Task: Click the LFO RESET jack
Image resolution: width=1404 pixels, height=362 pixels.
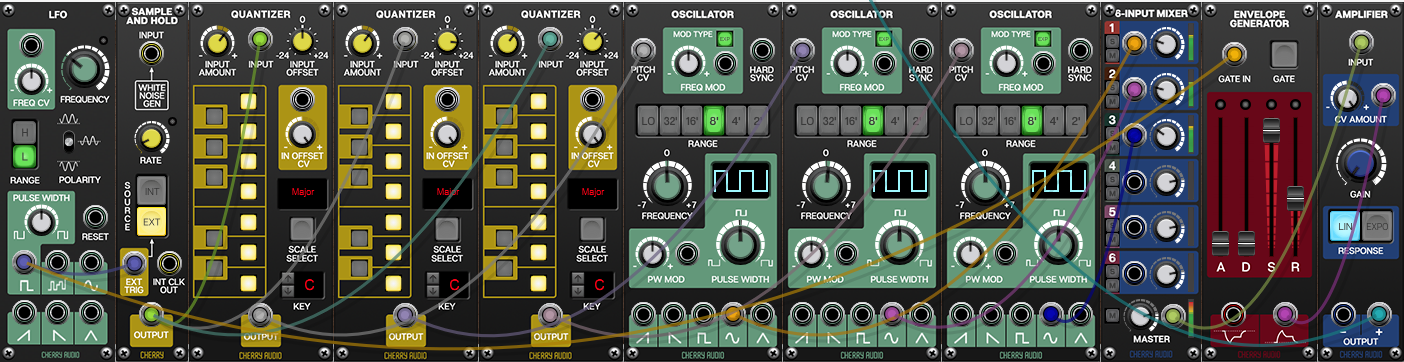Action: 95,217
